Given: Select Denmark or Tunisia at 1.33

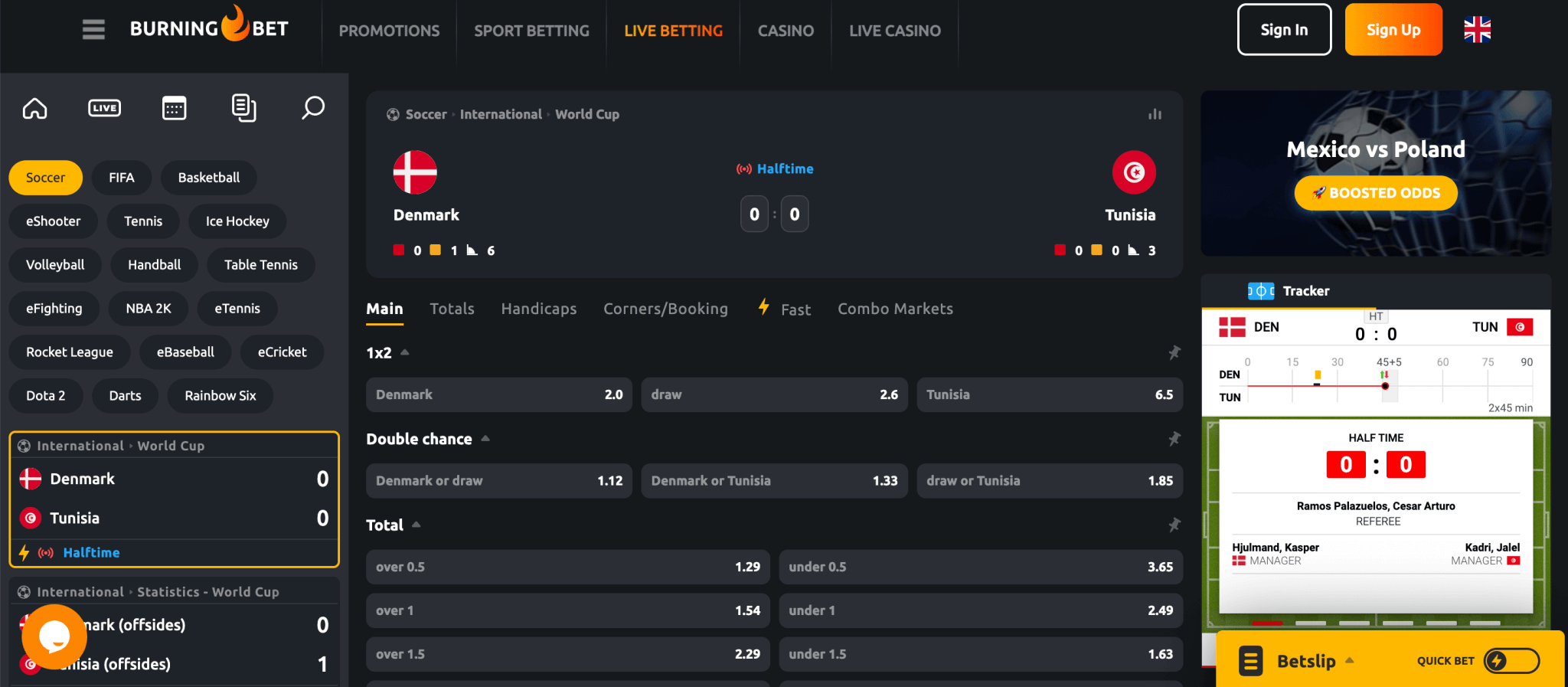Looking at the screenshot, I should (x=774, y=481).
